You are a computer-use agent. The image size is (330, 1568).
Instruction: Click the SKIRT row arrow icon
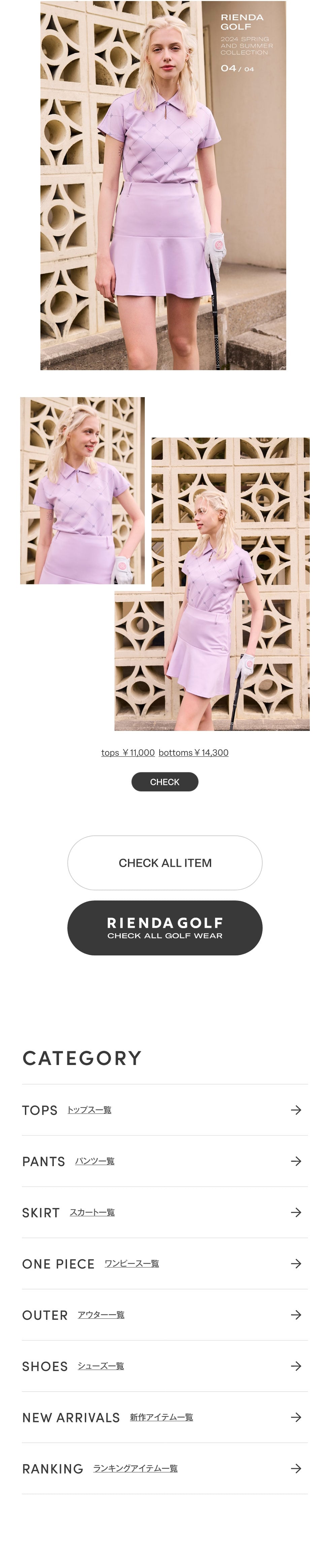coord(296,1212)
